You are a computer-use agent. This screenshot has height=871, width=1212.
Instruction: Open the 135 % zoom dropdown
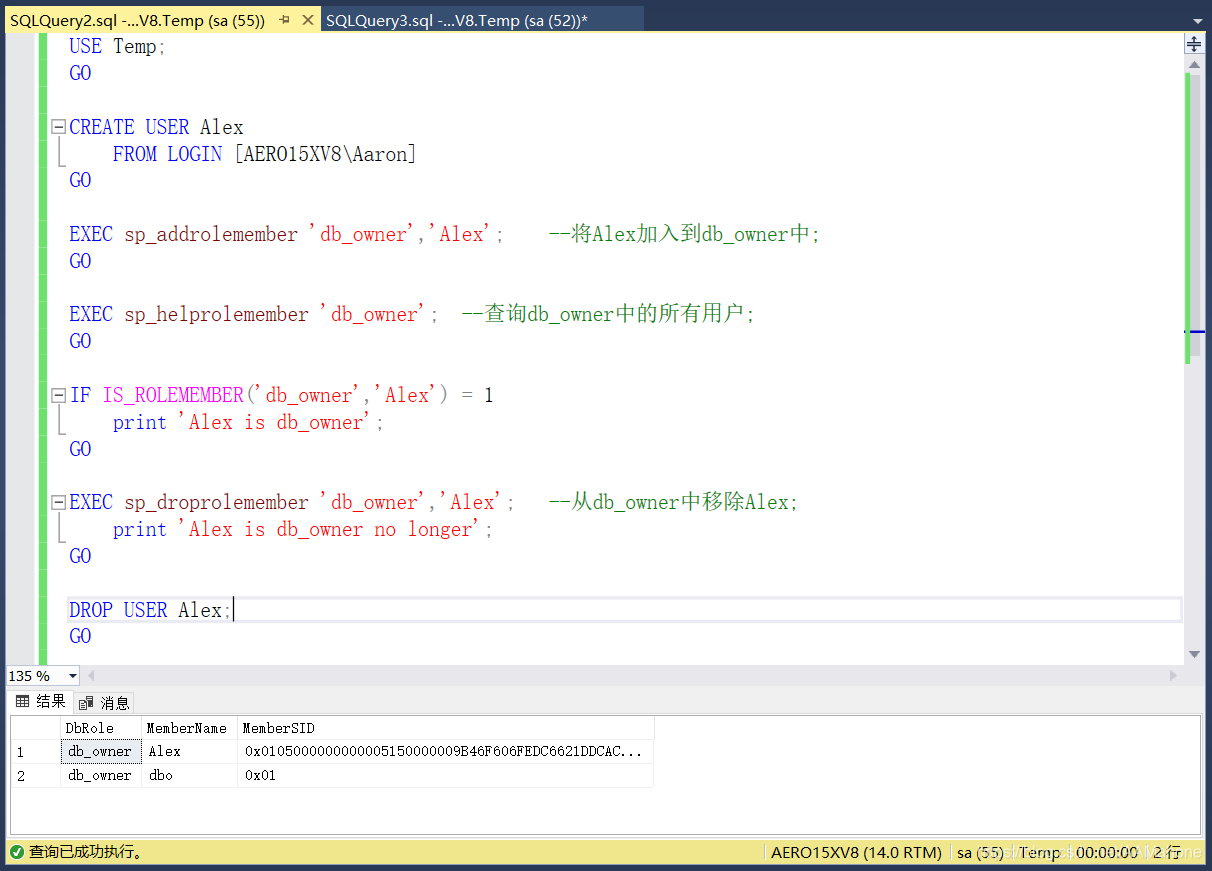72,676
